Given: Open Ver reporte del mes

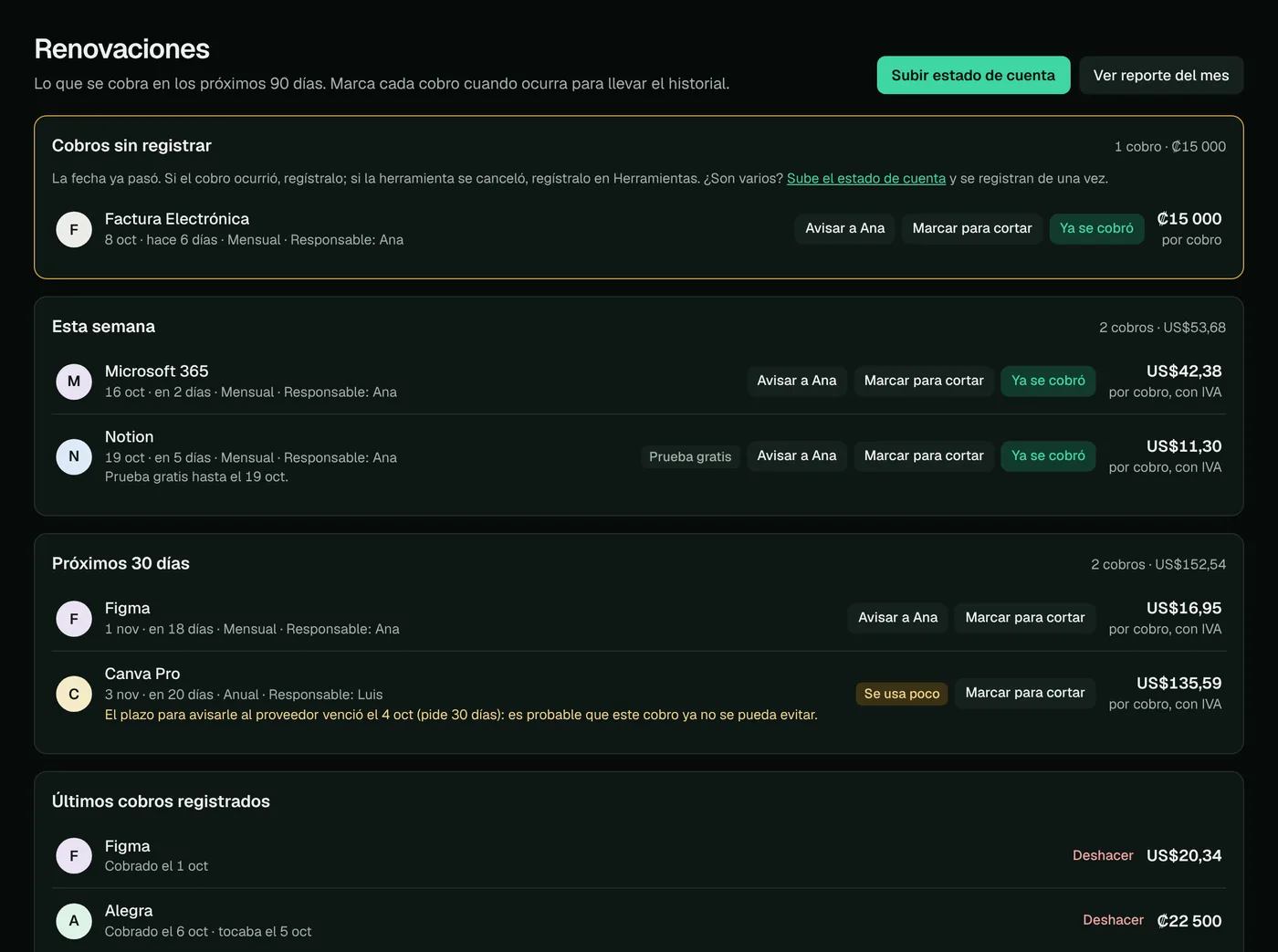Looking at the screenshot, I should (x=1161, y=75).
